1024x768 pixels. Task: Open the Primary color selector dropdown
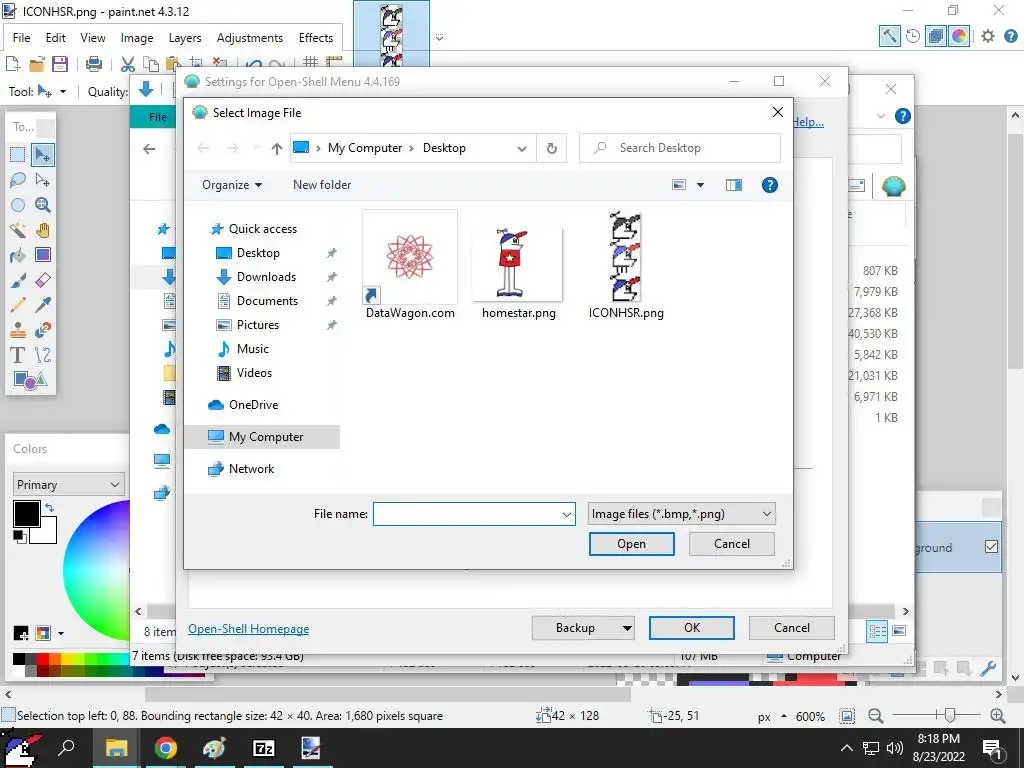[x=69, y=485]
